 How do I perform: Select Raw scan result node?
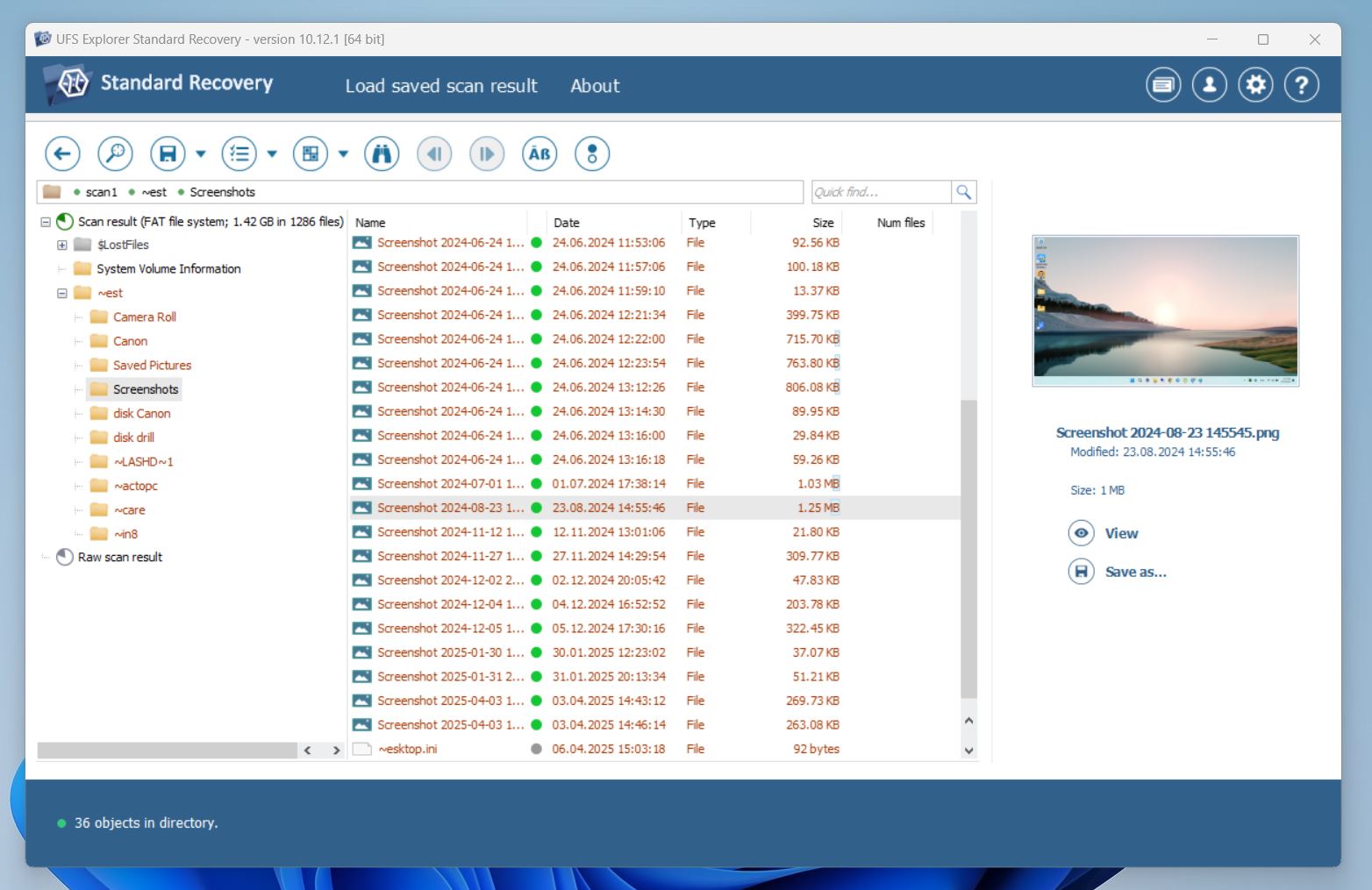click(120, 558)
